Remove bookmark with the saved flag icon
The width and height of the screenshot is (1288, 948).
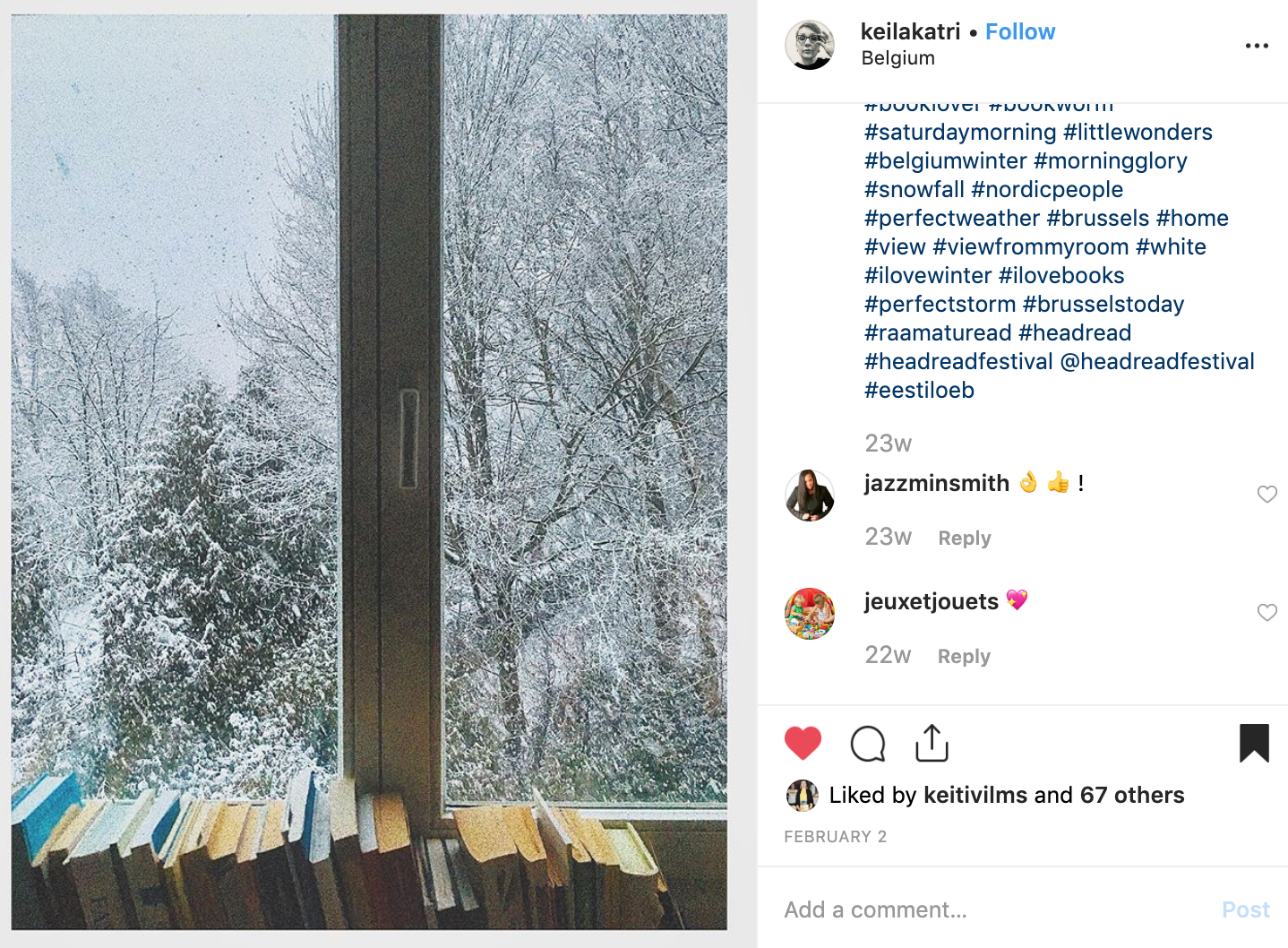1254,743
